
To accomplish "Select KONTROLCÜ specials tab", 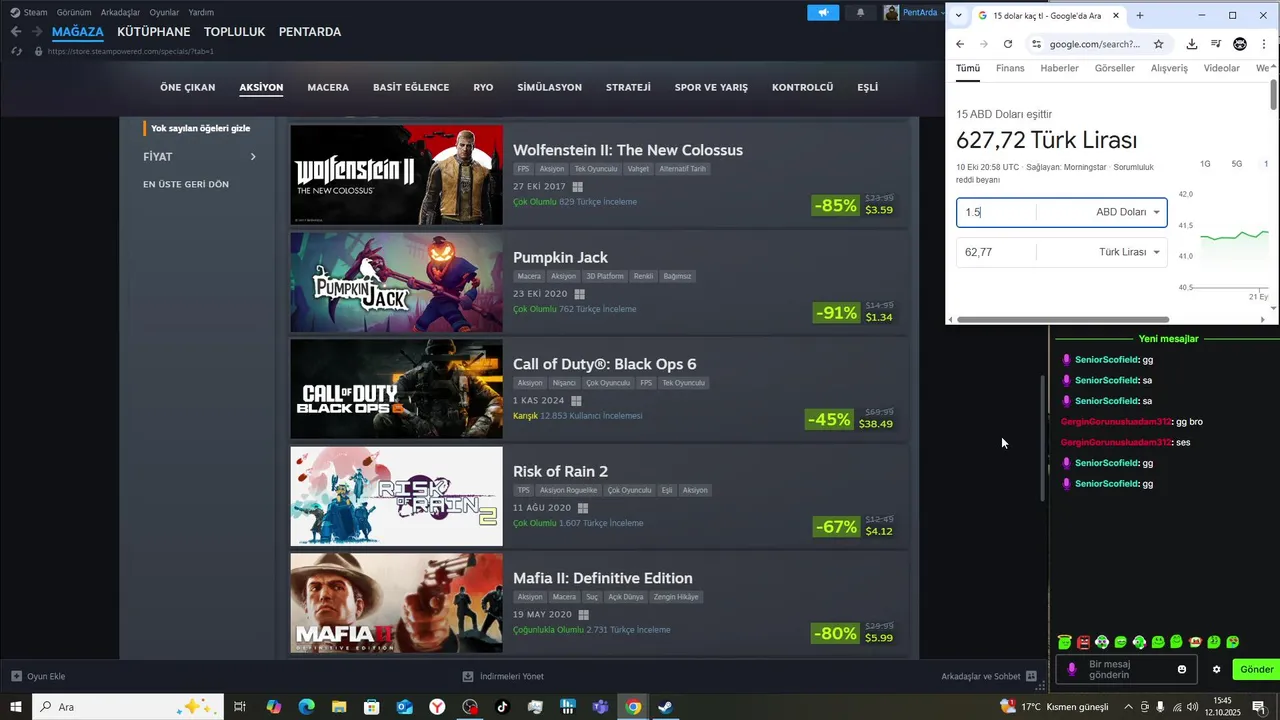I will pyautogui.click(x=802, y=87).
